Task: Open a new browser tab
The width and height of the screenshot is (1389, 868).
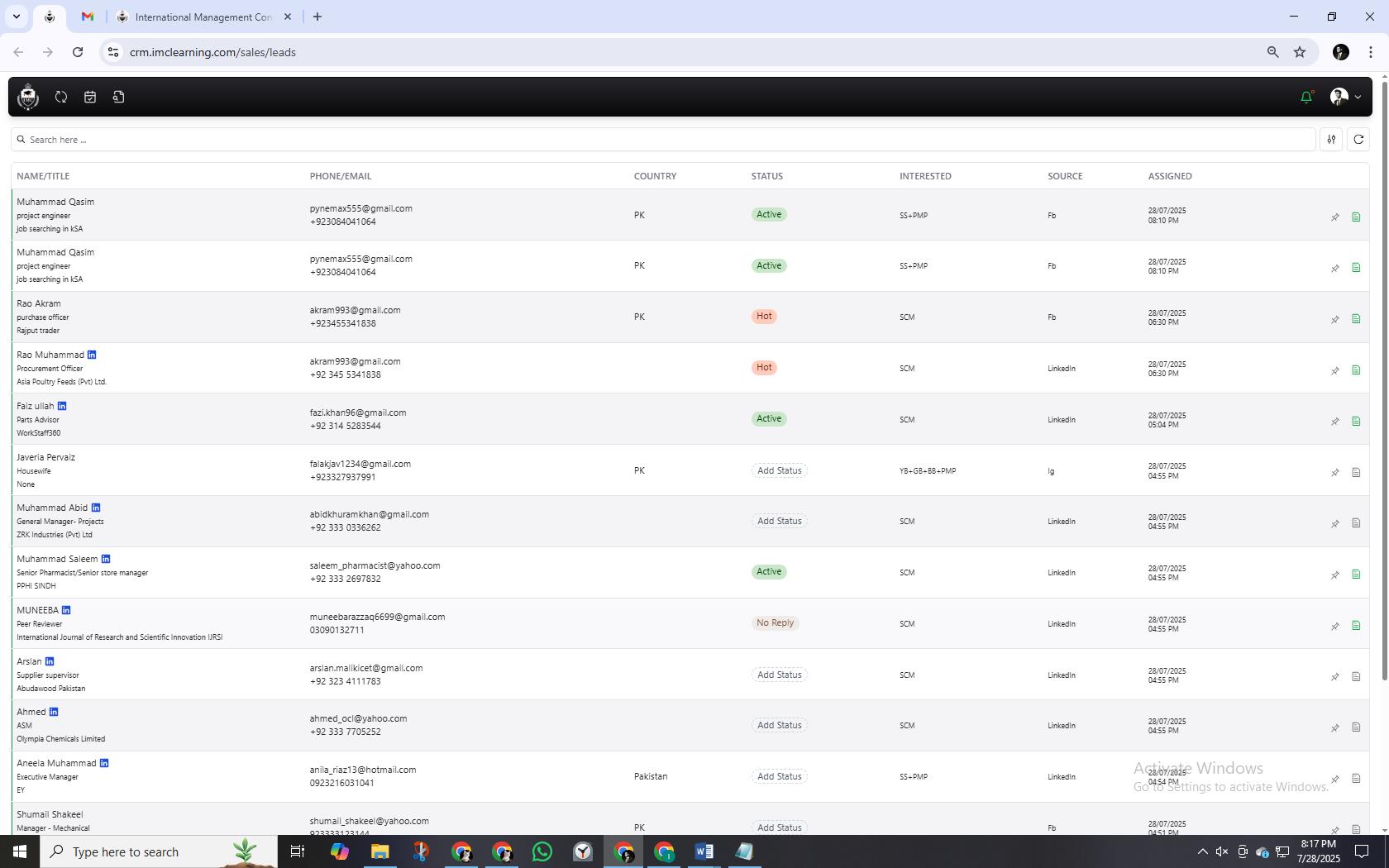Action: pos(317,17)
